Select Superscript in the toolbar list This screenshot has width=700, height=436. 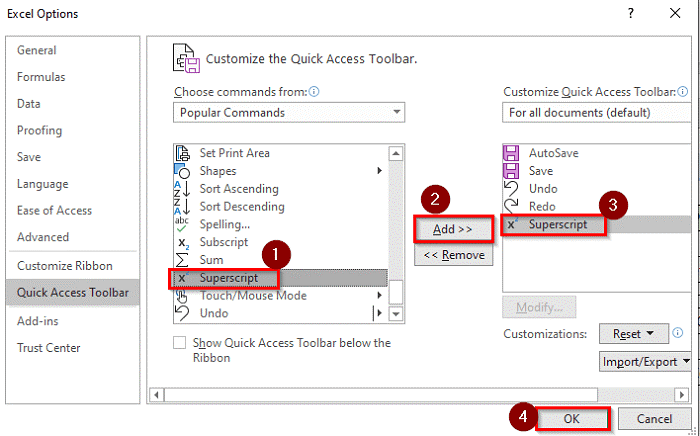(597, 224)
